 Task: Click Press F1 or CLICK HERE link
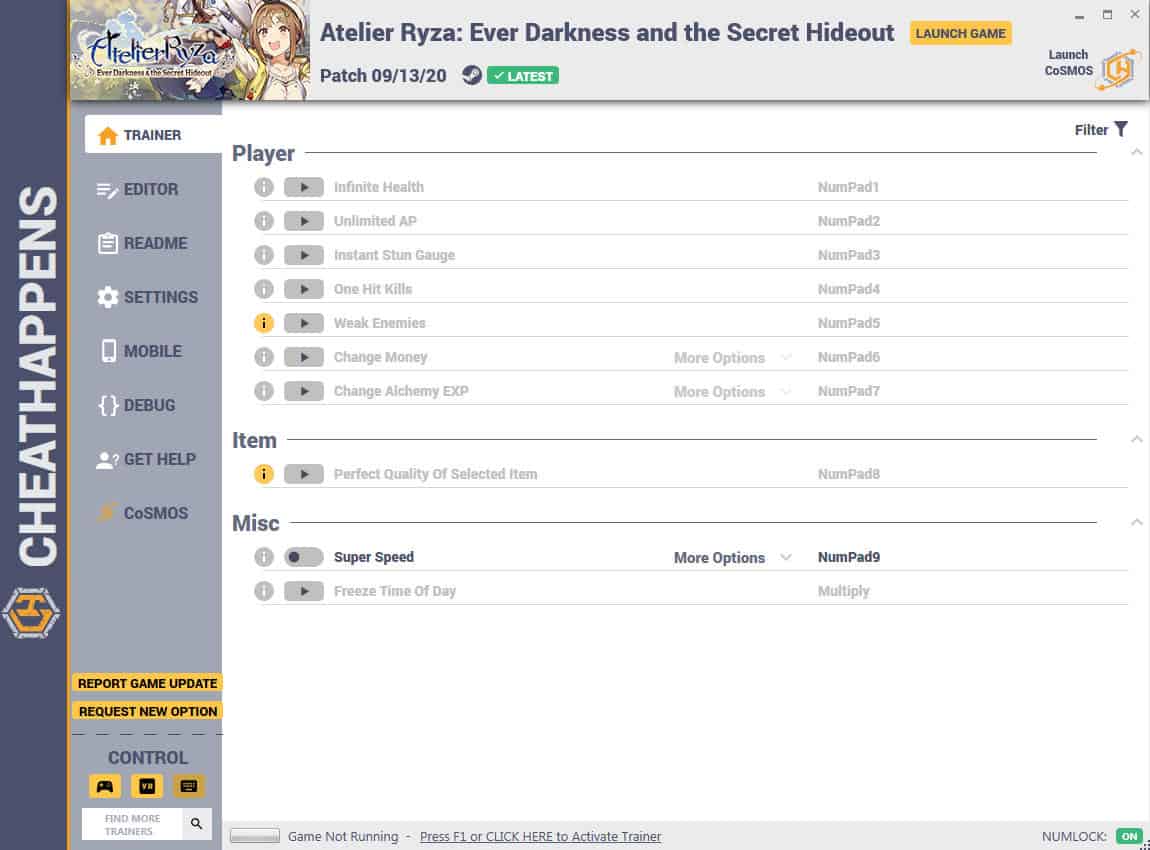tap(541, 836)
